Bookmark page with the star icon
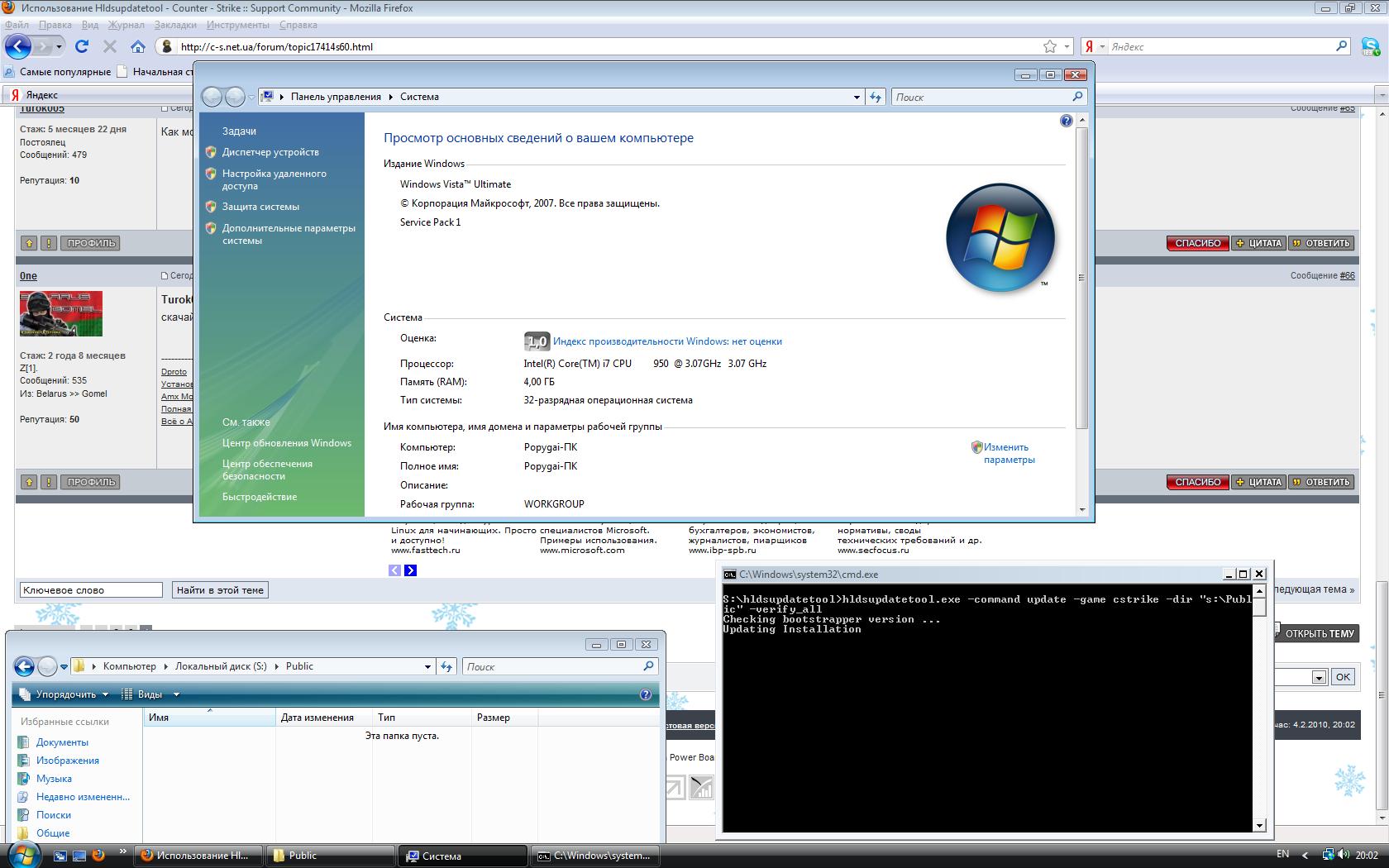The image size is (1389, 868). tap(1050, 46)
